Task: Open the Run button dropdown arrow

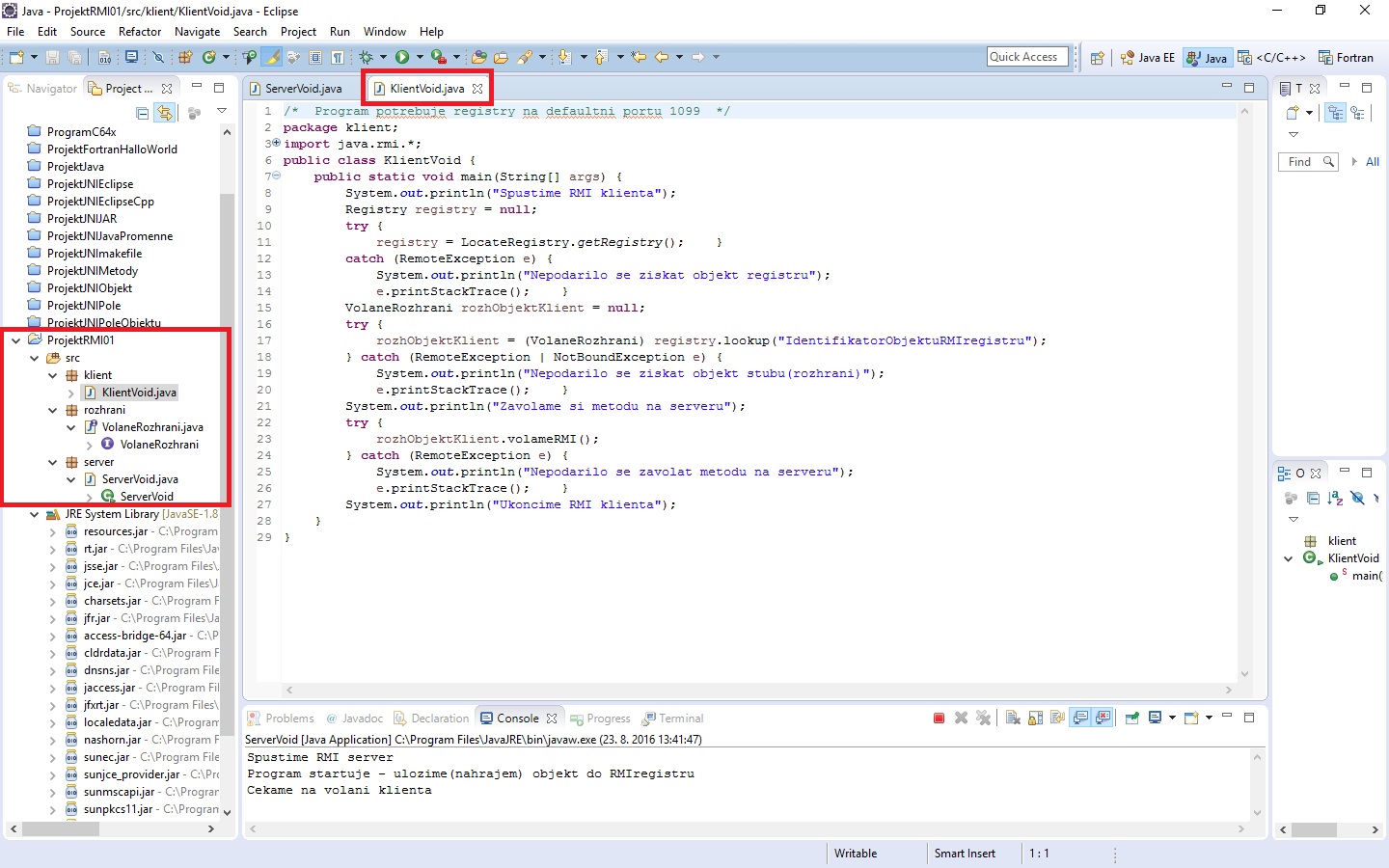Action: coord(421,57)
